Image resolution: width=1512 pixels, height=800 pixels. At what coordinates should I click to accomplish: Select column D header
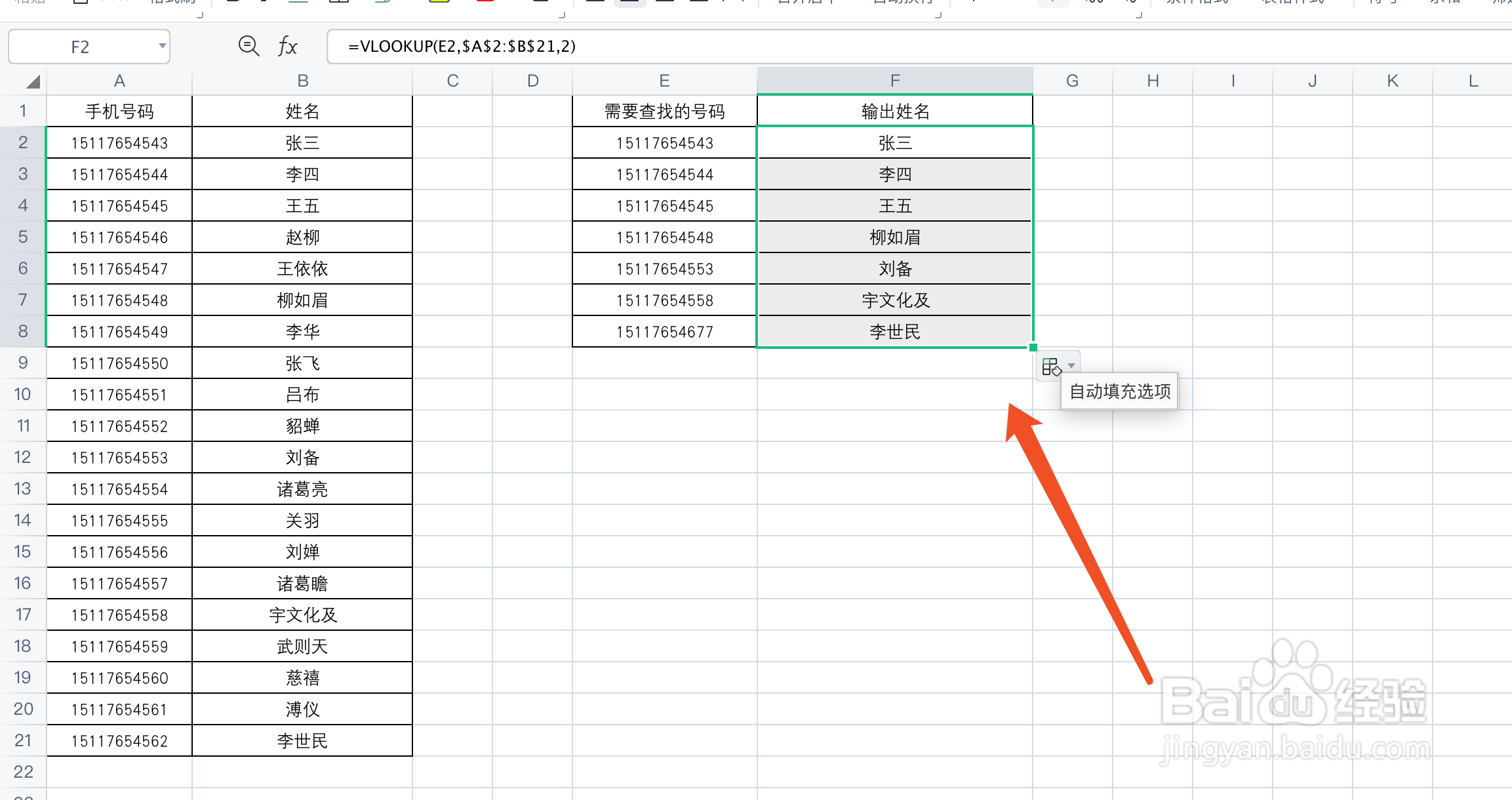pos(532,81)
